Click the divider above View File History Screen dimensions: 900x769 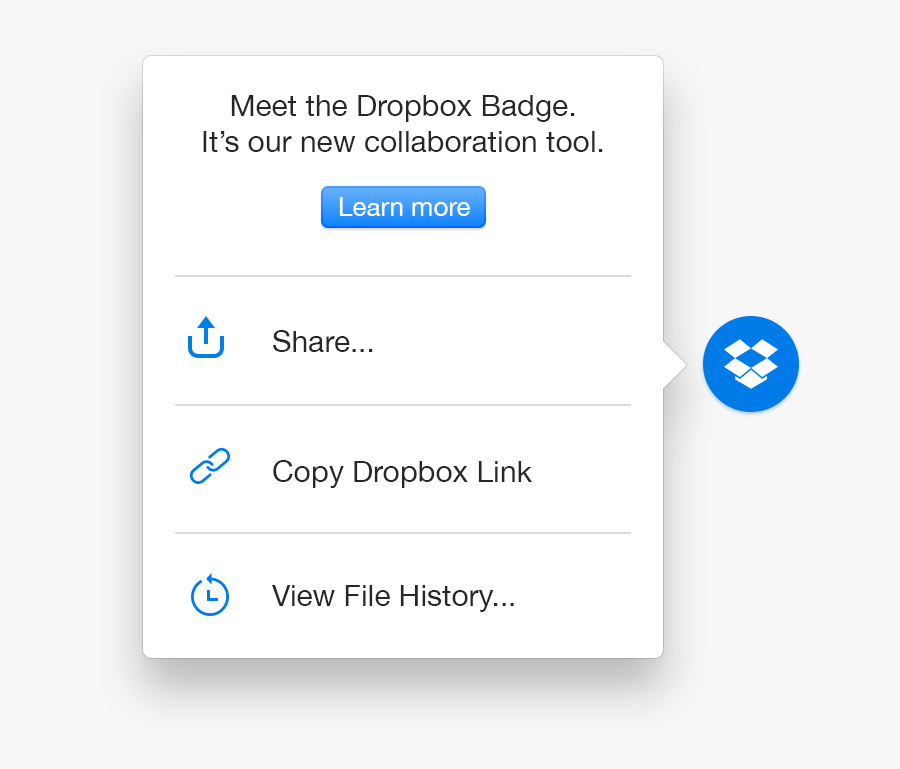tap(402, 533)
